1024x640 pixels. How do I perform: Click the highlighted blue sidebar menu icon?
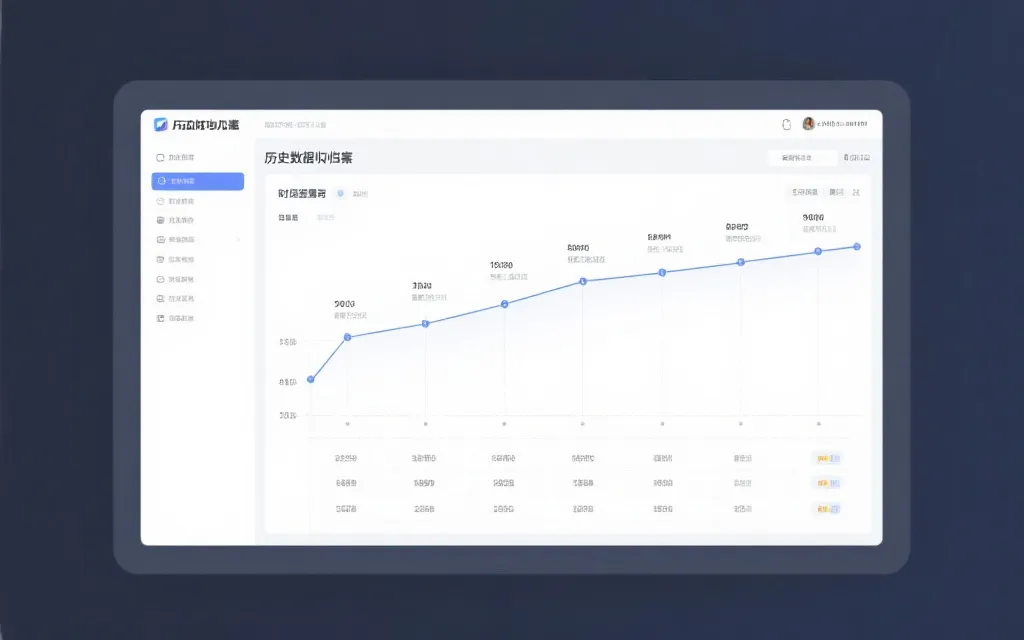[159, 181]
